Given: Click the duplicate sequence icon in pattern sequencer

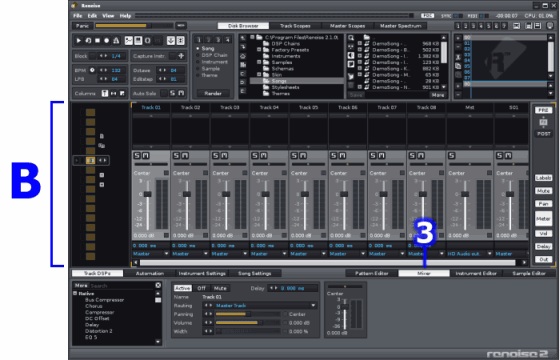Looking at the screenshot, I should tap(458, 66).
